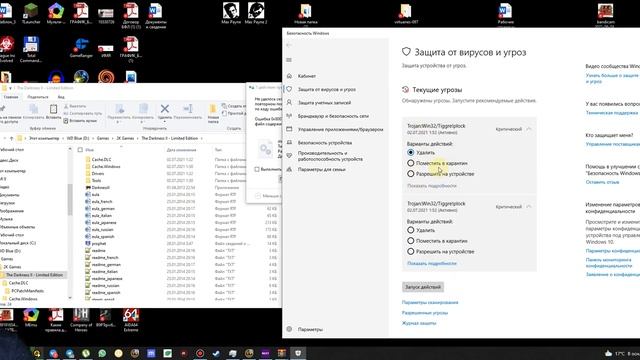
Task: Switch to Главная tab in Explorer ribbon
Action: click(11, 97)
